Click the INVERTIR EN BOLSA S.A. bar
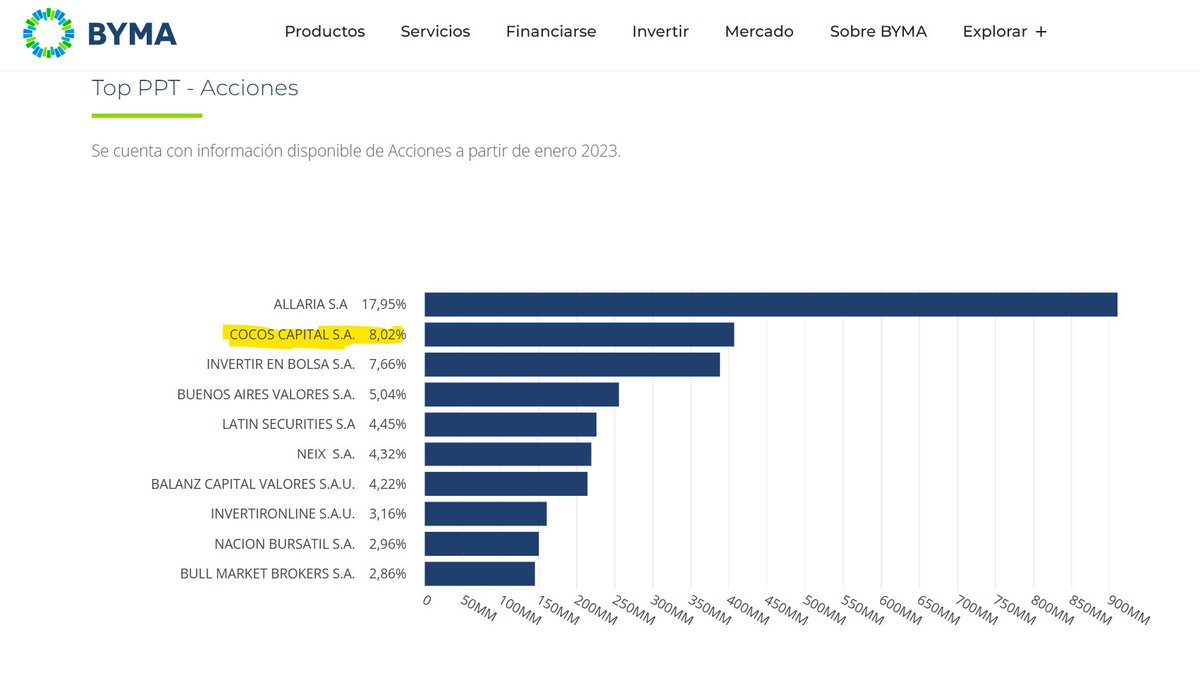1200x680 pixels. 572,364
